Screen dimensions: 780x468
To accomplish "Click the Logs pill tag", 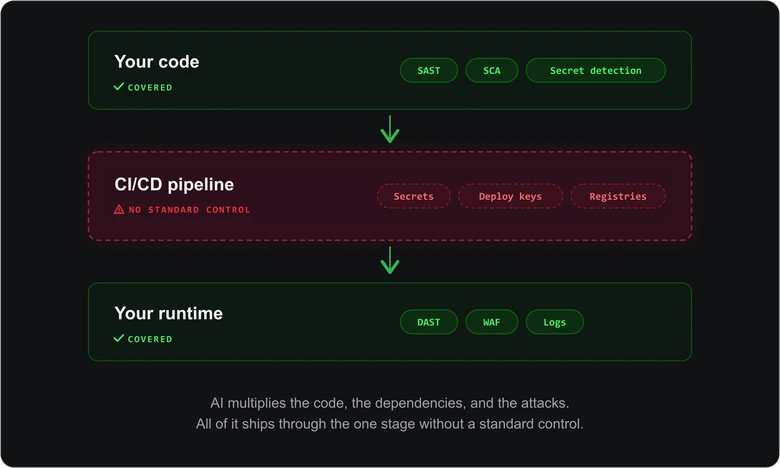I will (554, 322).
